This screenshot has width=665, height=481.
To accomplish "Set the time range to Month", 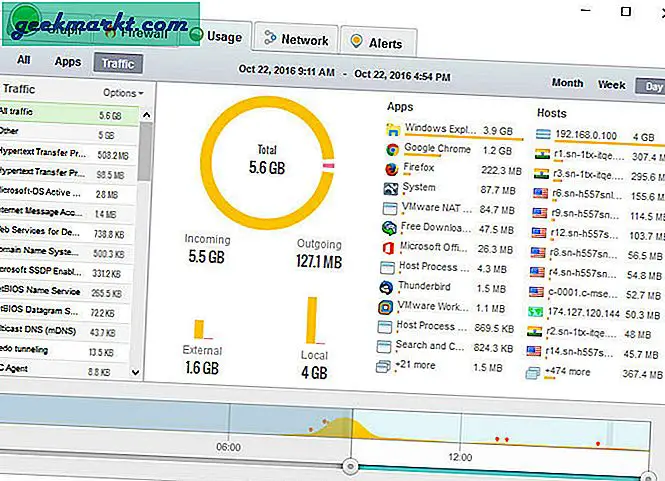I will (x=567, y=84).
